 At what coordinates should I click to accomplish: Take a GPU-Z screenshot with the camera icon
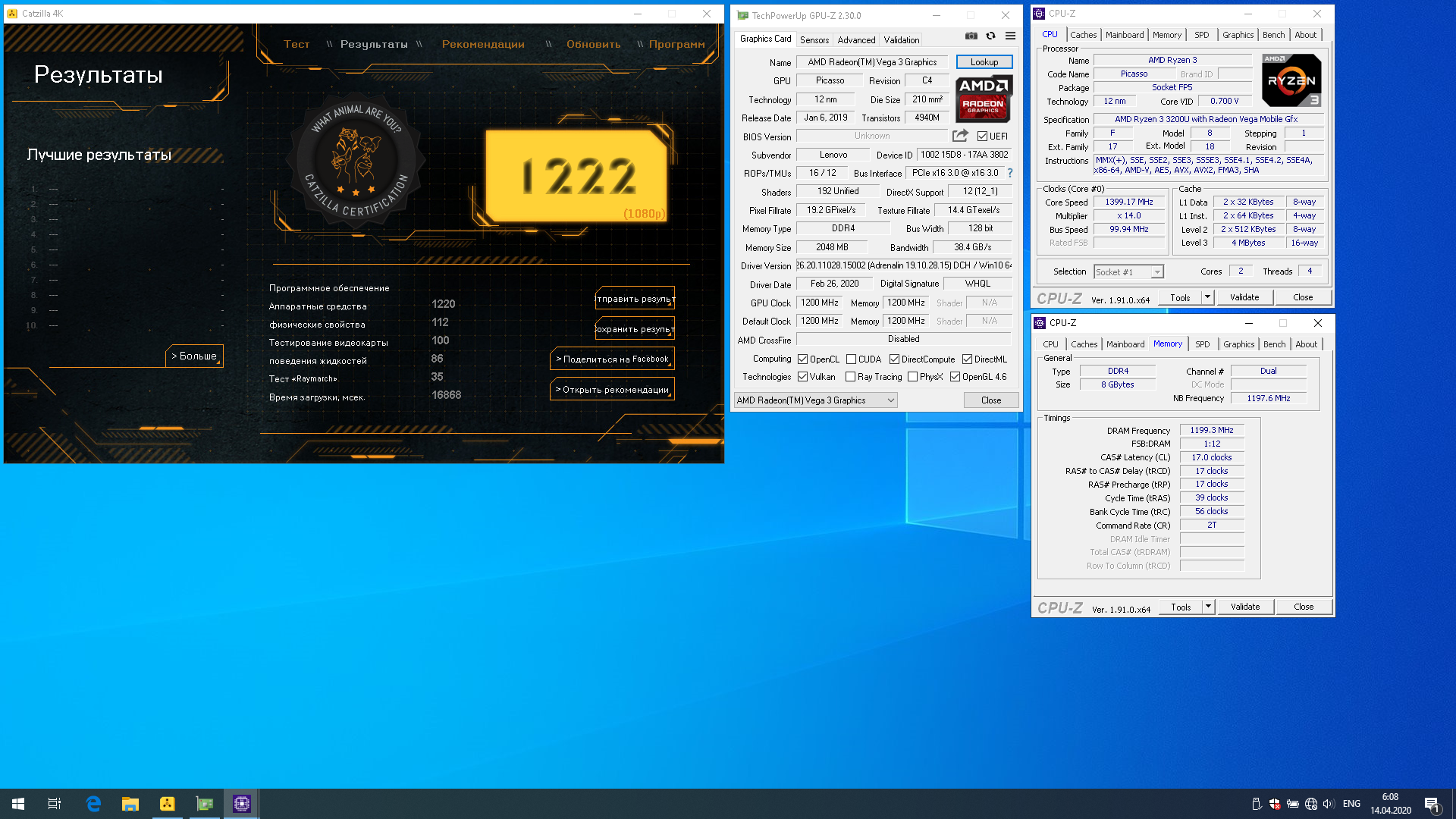point(971,36)
